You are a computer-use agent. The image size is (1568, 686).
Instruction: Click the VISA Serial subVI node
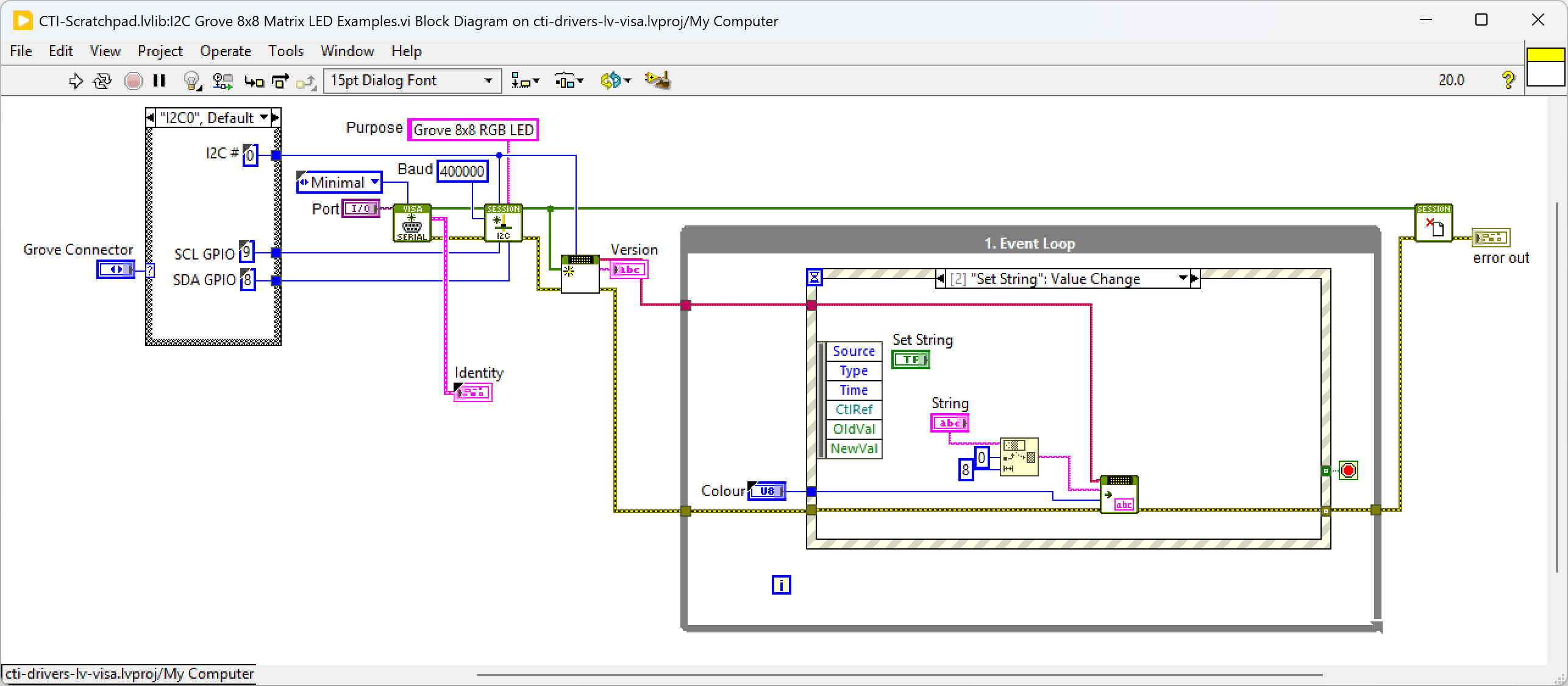click(412, 223)
